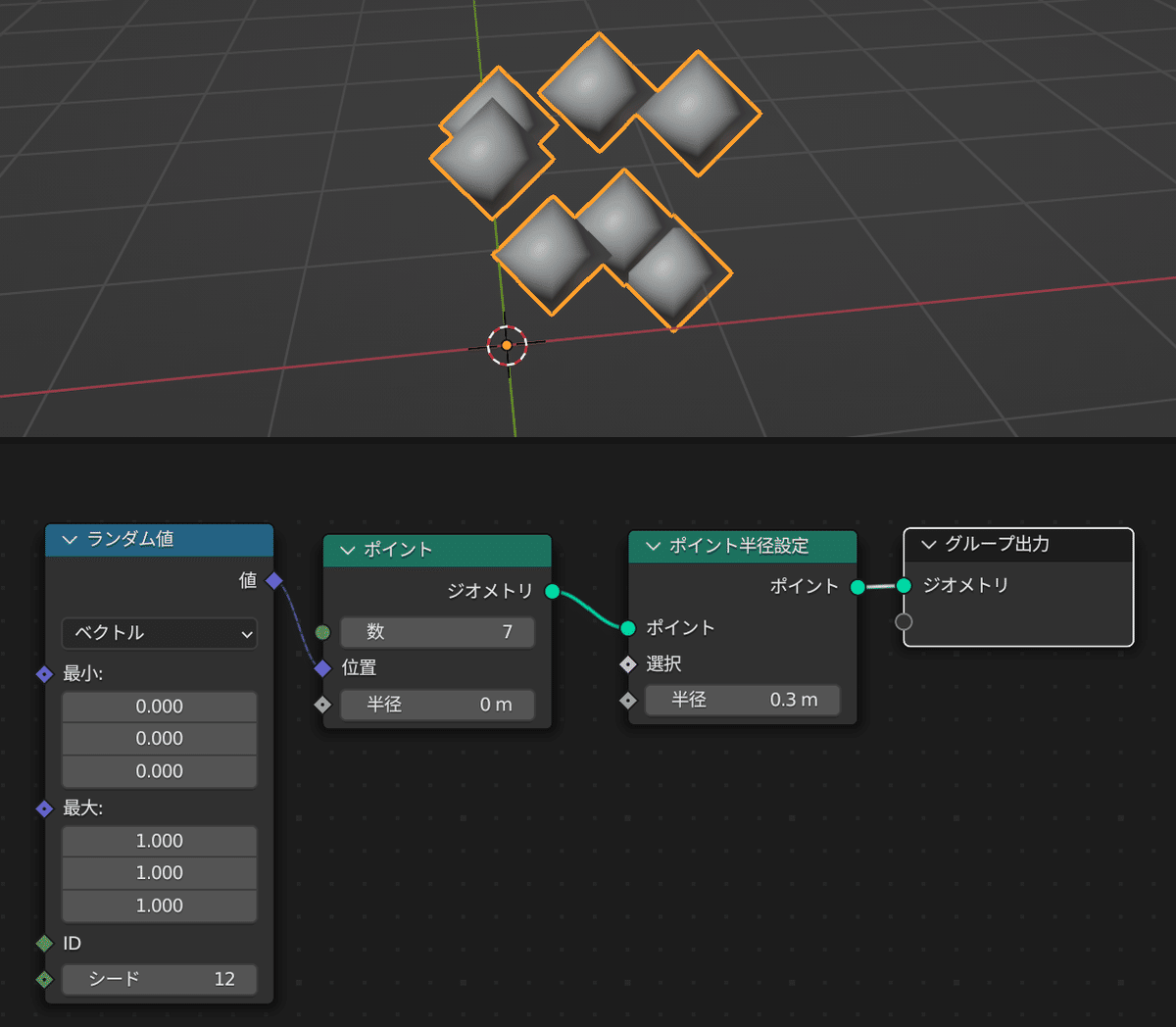Image resolution: width=1176 pixels, height=1027 pixels.
Task: Select the グループ出力 node header
Action: pyautogui.click(x=1018, y=544)
